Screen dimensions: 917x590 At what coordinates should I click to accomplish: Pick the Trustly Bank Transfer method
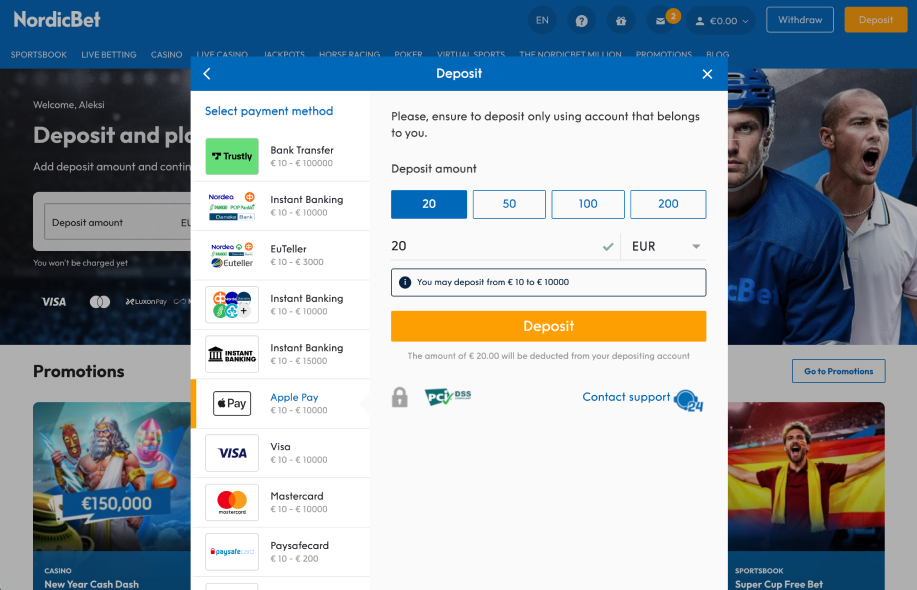tap(285, 156)
